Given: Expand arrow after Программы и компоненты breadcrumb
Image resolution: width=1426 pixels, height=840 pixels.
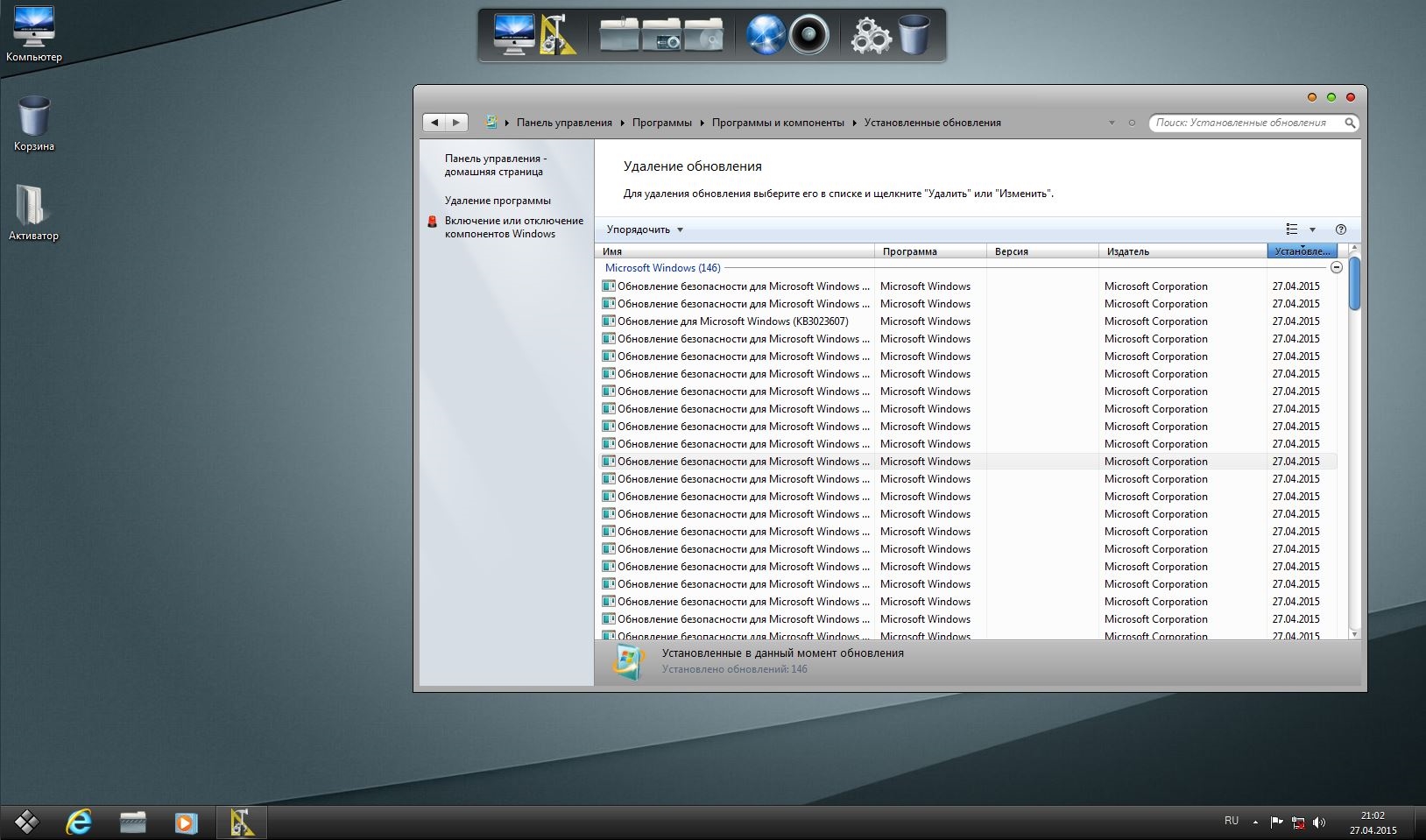Looking at the screenshot, I should pyautogui.click(x=855, y=123).
